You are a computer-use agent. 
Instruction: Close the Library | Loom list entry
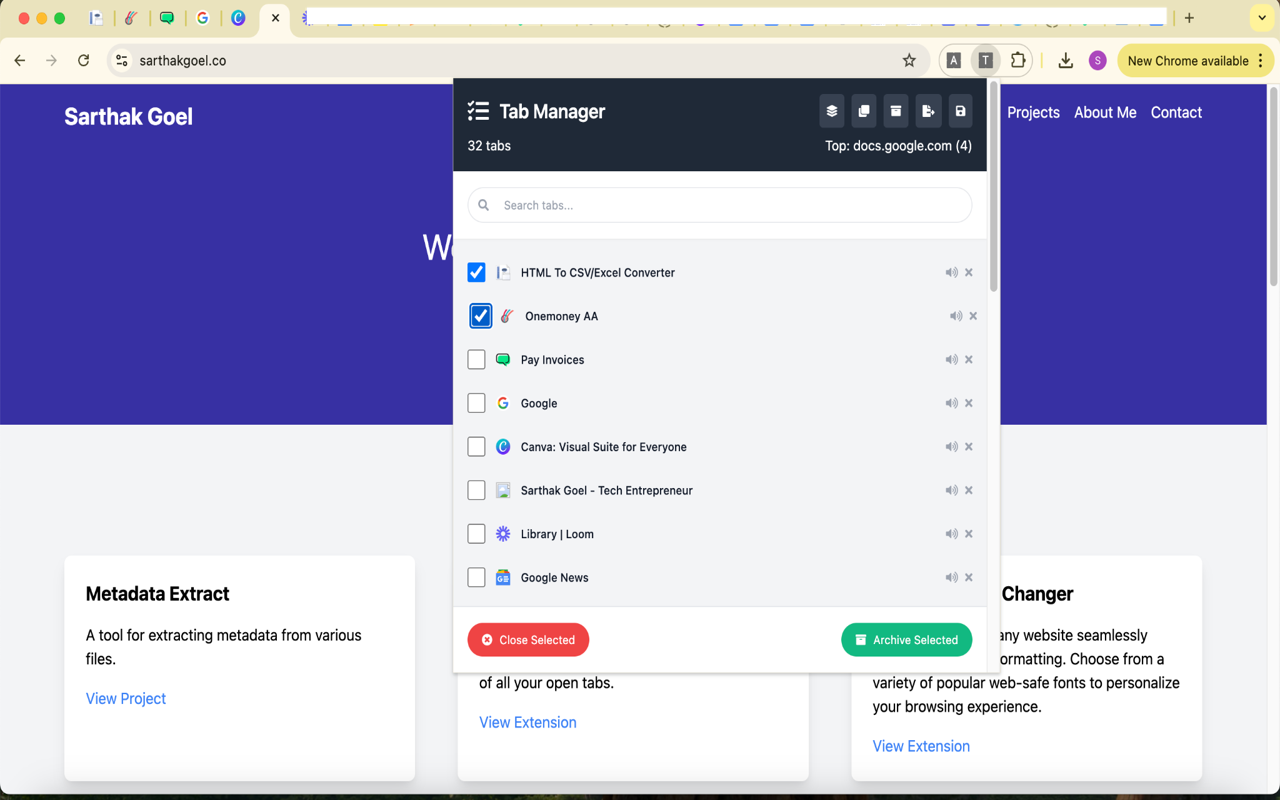969,534
